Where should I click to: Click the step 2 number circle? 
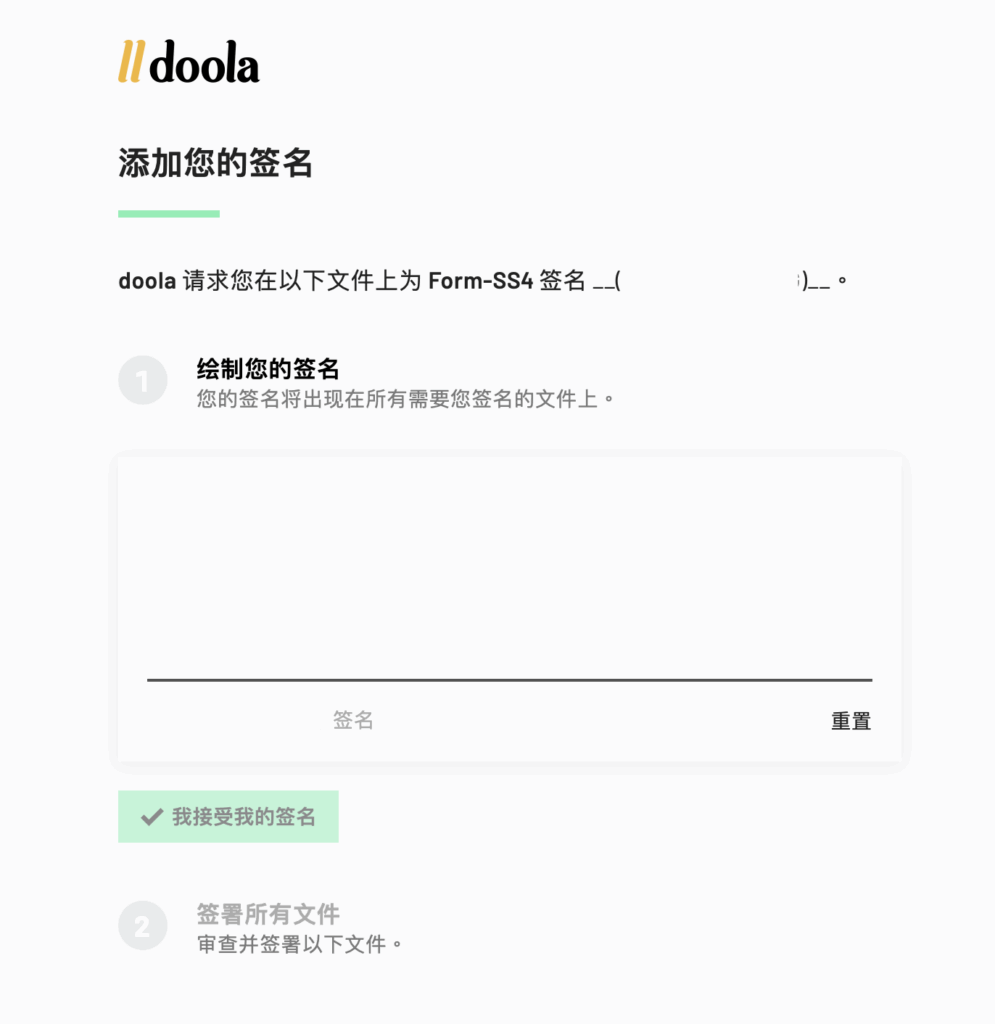pyautogui.click(x=142, y=927)
